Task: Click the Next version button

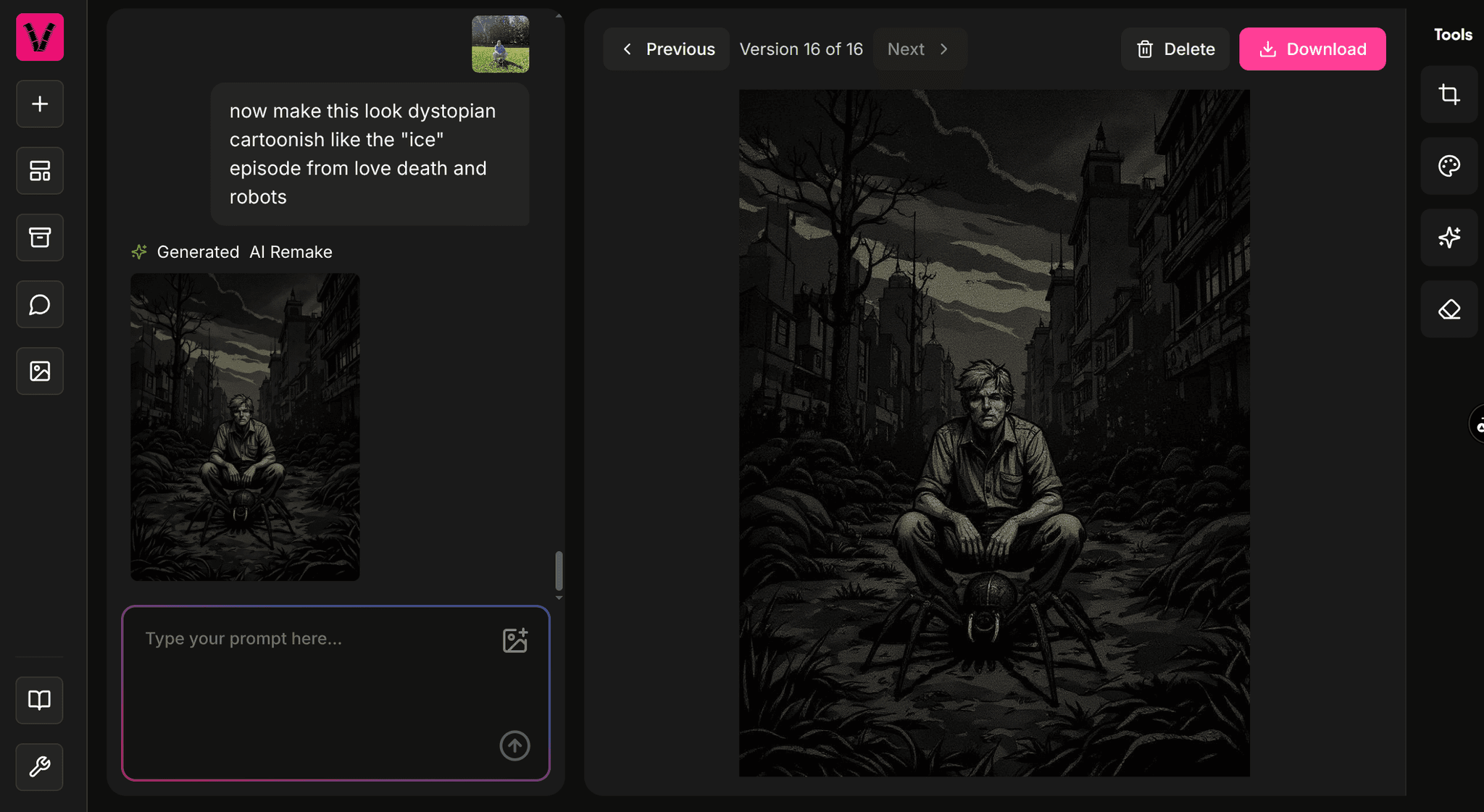Action: (x=918, y=49)
